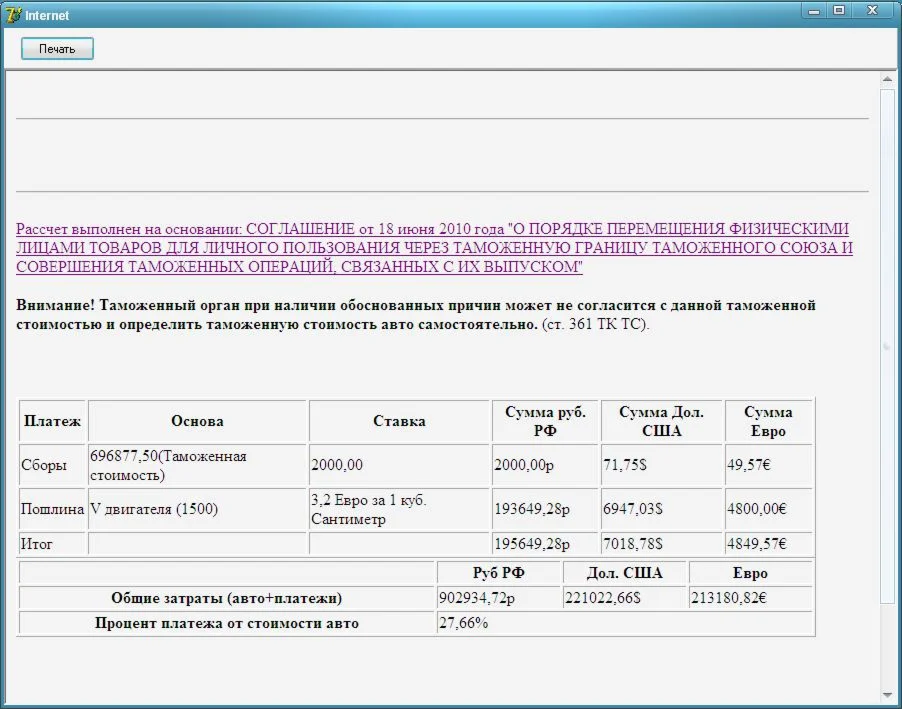This screenshot has height=709, width=902.
Task: Maximize the Internet window
Action: pyautogui.click(x=838, y=11)
